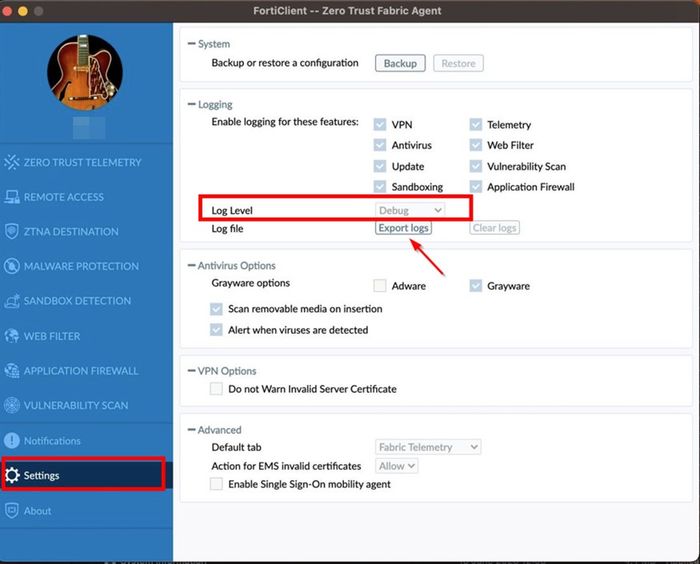The height and width of the screenshot is (564, 700).
Task: Click the guitar avatar picture
Action: tap(85, 72)
